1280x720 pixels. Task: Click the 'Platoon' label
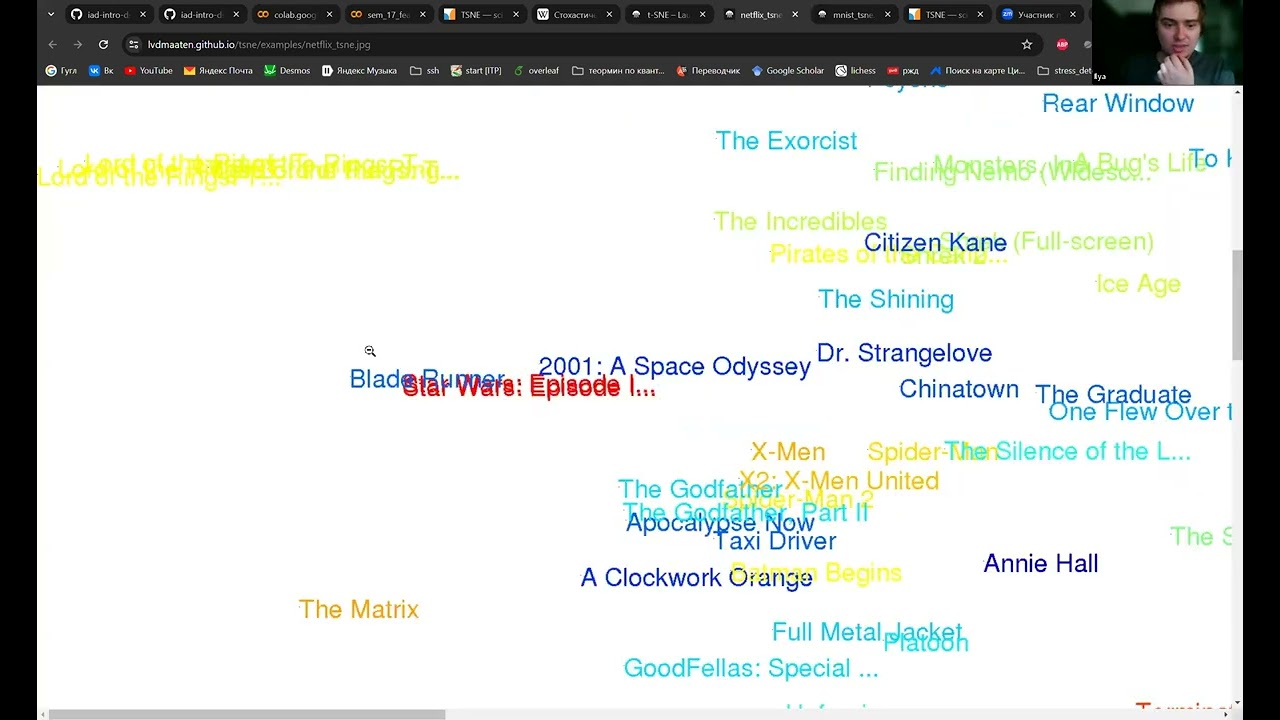coord(926,643)
